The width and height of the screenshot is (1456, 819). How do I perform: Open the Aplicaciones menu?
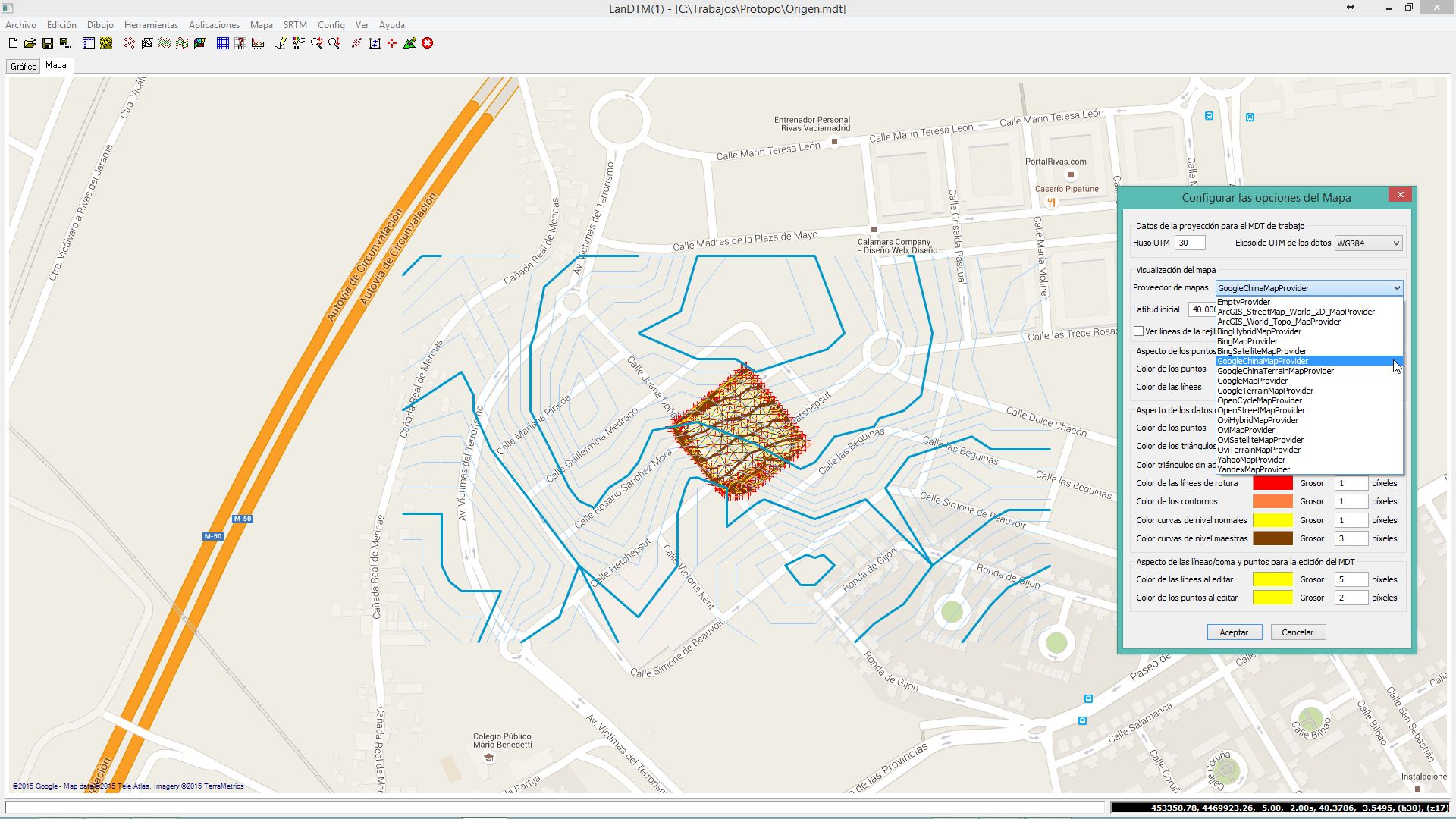214,25
